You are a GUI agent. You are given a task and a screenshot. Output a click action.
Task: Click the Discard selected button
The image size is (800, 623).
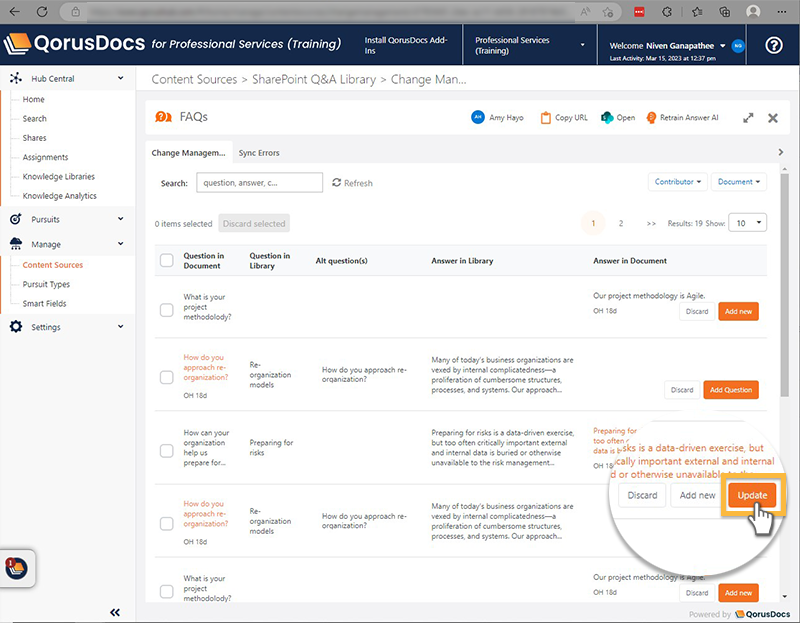click(254, 223)
